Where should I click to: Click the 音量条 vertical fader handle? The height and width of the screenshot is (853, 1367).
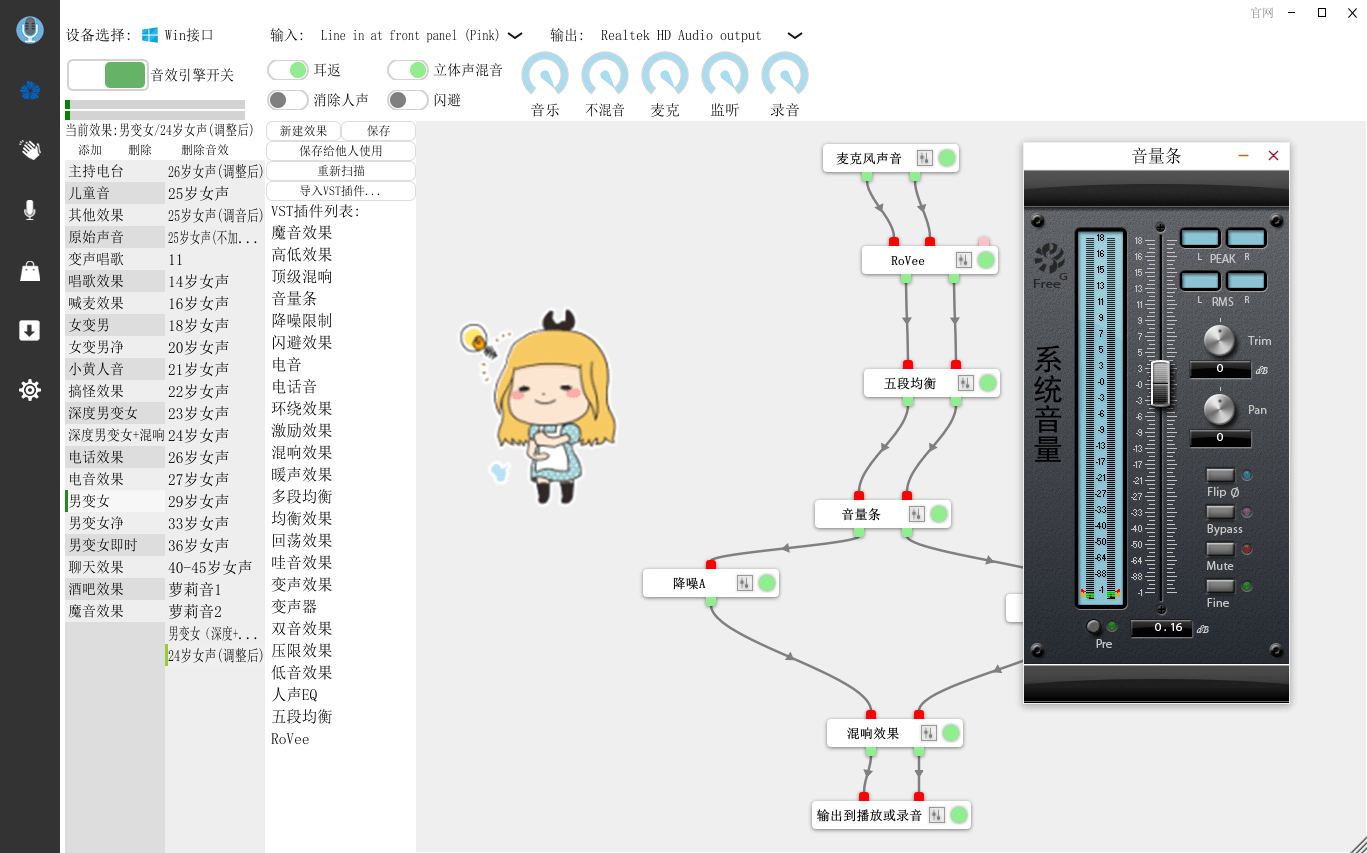tap(1160, 383)
